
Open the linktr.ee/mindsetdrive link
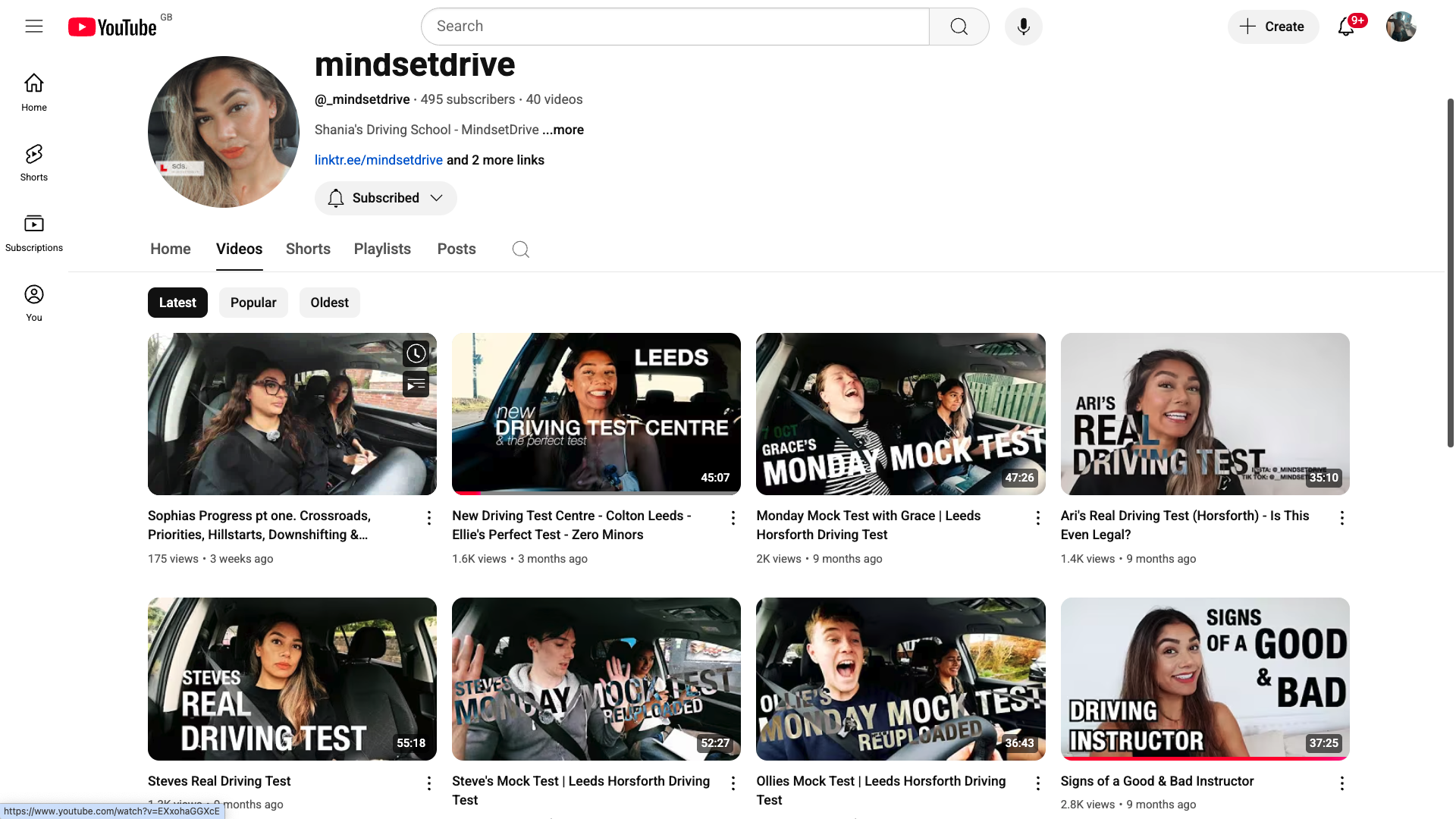pyautogui.click(x=378, y=160)
